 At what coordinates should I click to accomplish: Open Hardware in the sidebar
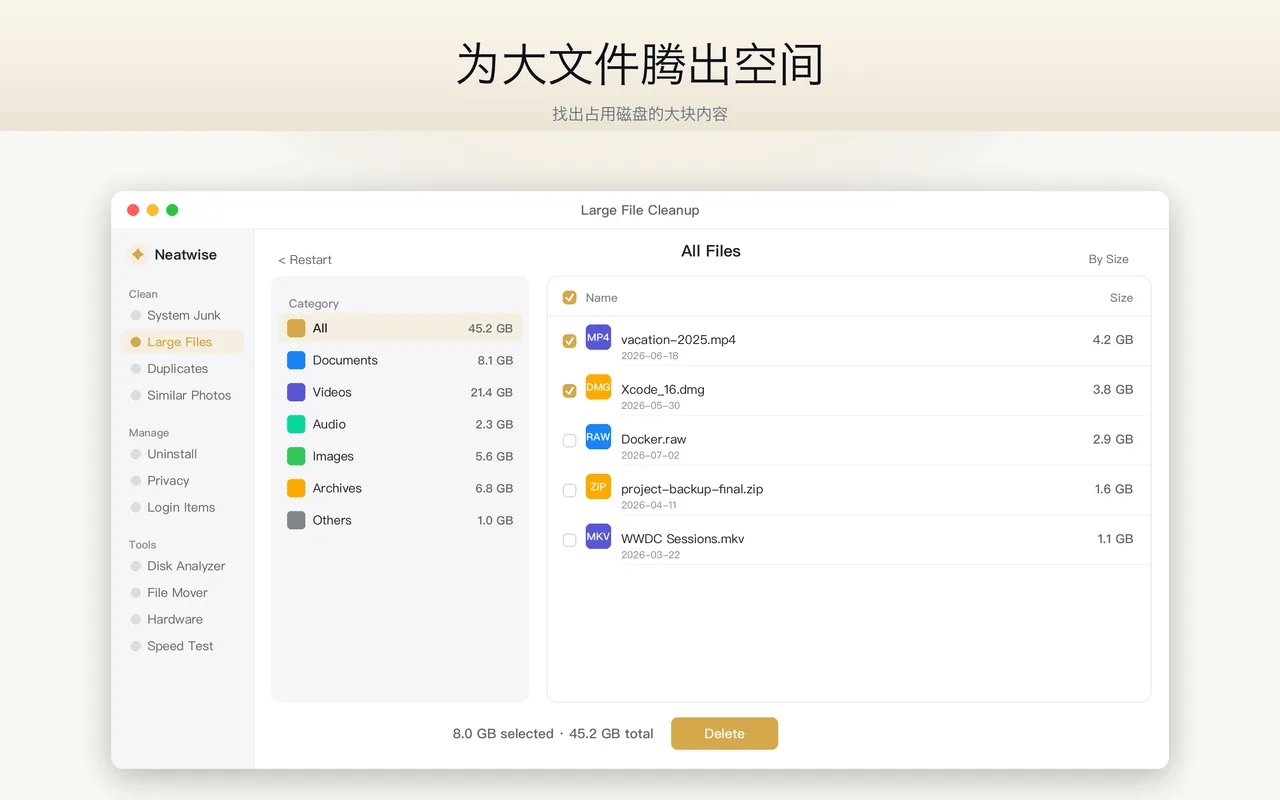click(x=182, y=620)
